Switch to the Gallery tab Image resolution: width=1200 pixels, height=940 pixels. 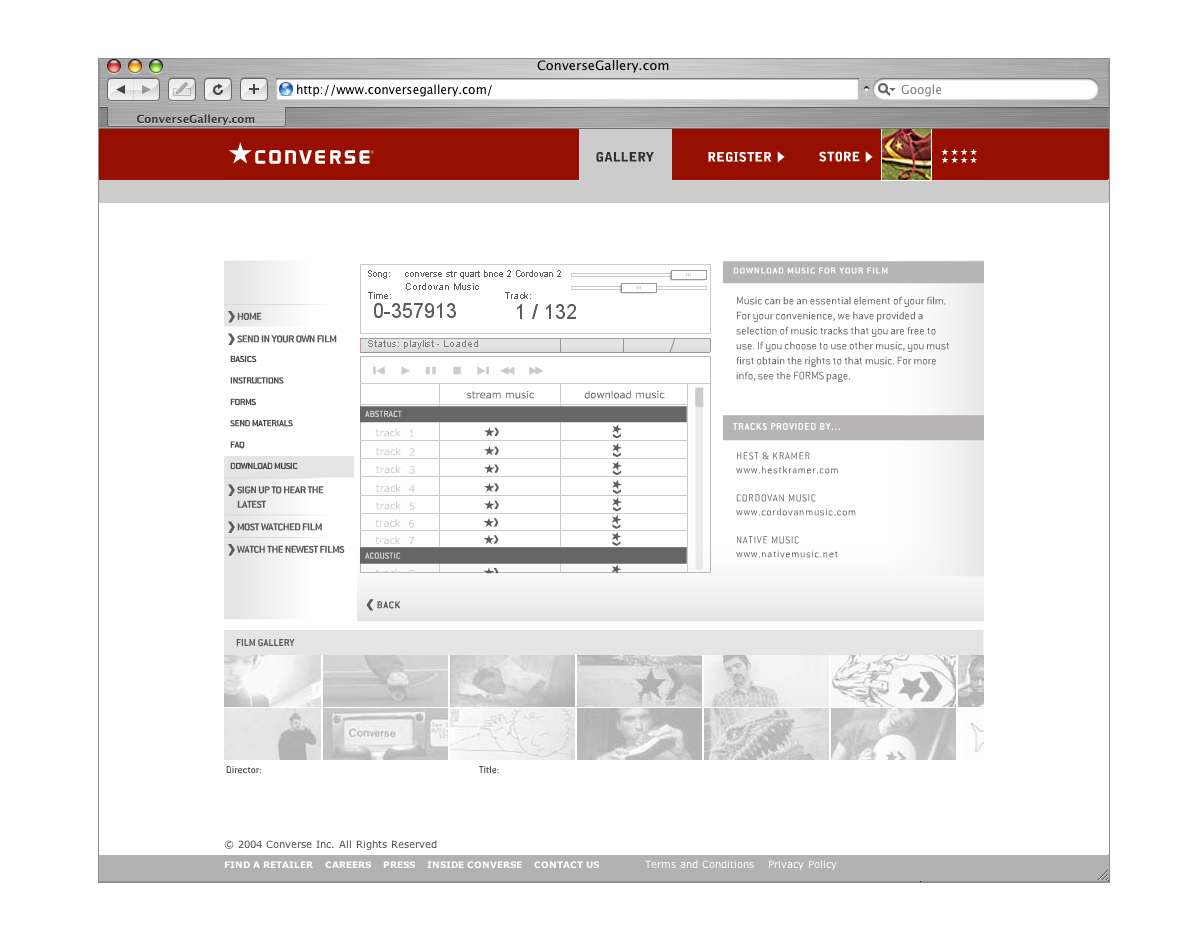click(625, 155)
